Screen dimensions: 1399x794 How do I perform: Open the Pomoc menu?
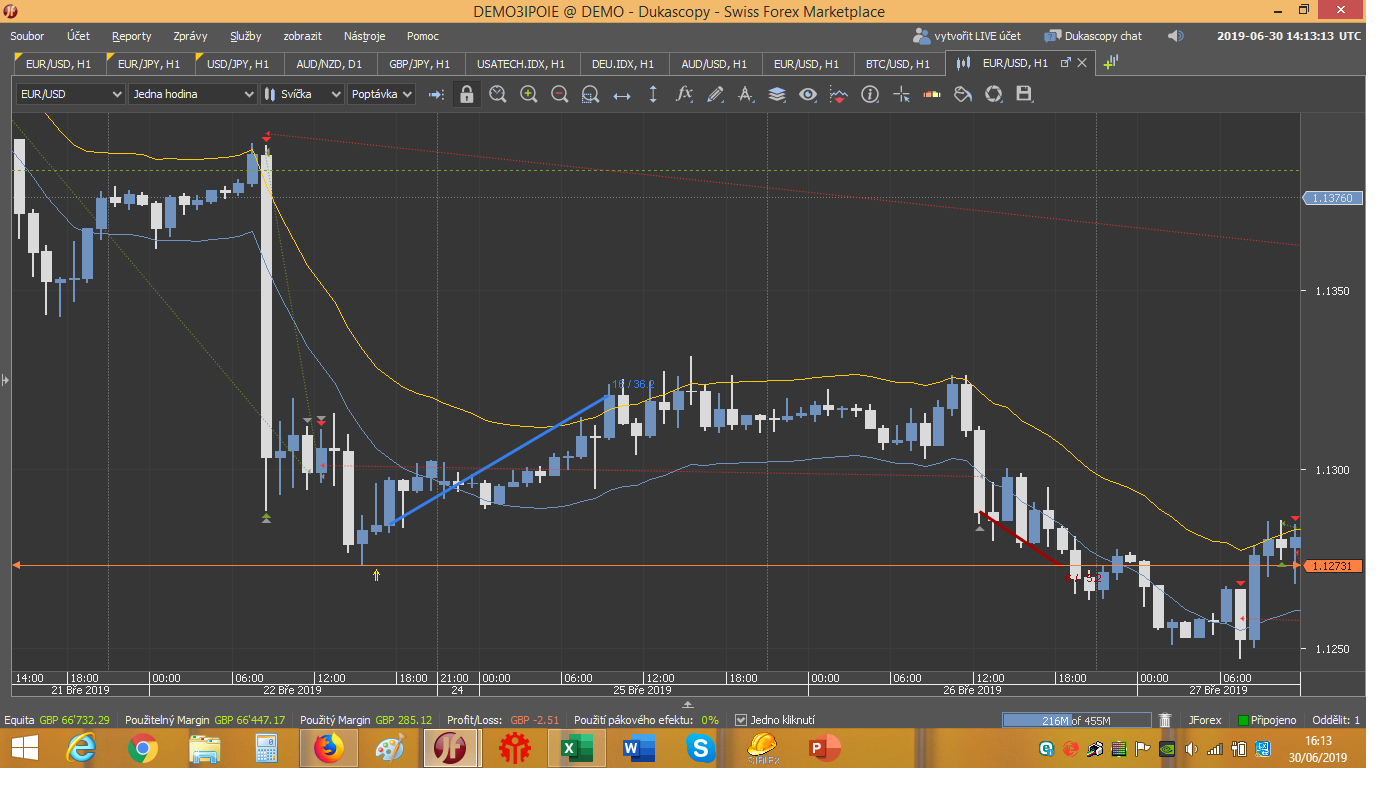click(422, 36)
